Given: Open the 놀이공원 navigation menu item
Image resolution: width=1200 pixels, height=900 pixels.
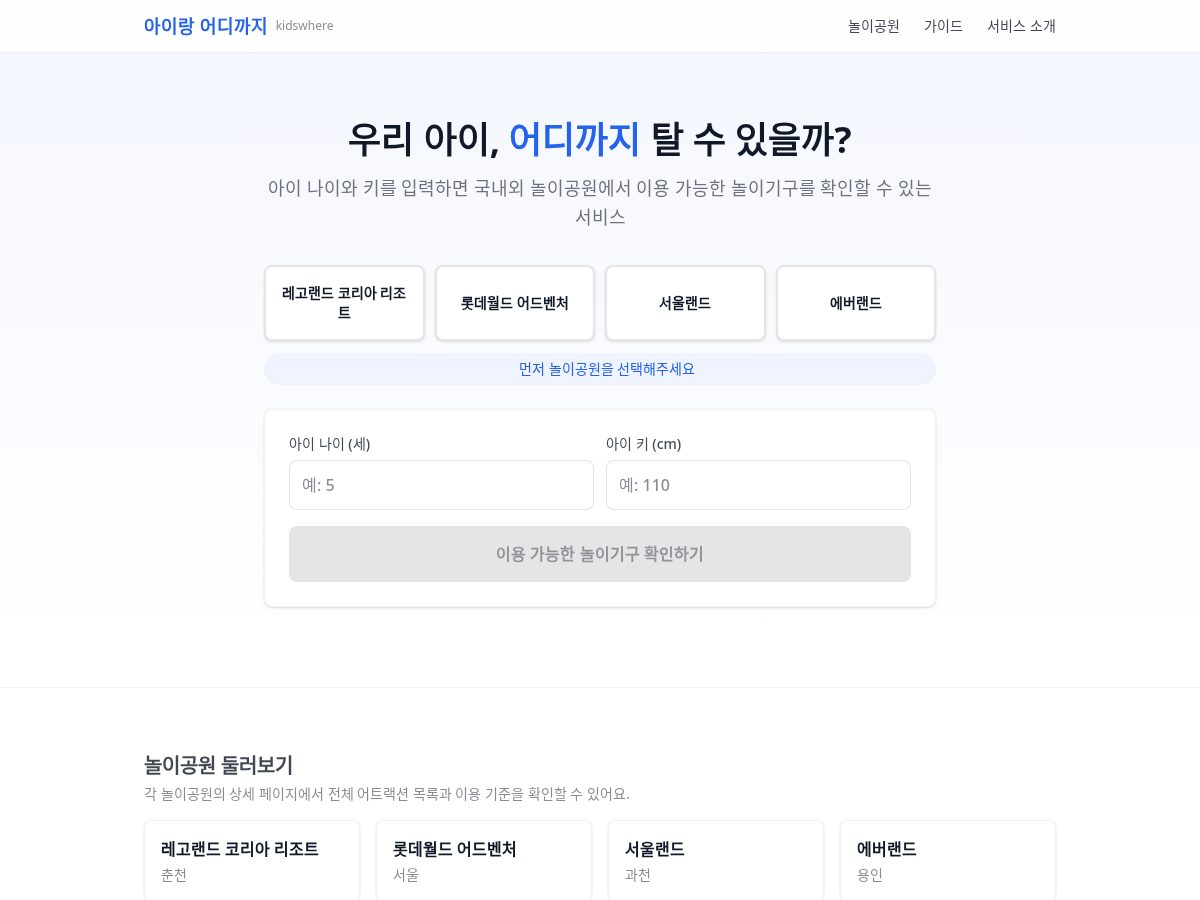Looking at the screenshot, I should point(873,26).
